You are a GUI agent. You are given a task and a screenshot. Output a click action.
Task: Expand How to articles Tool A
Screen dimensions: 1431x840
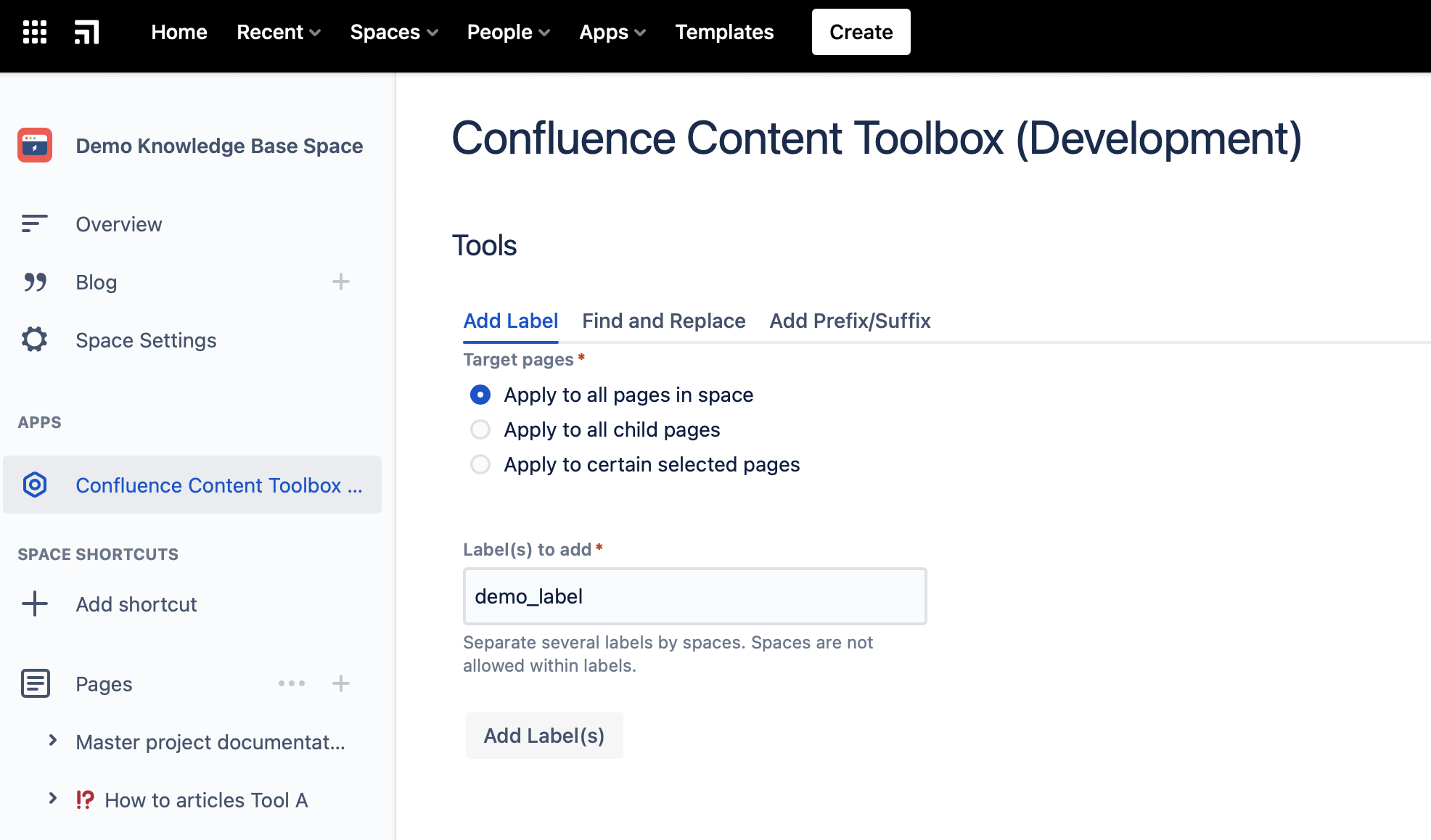click(x=53, y=799)
